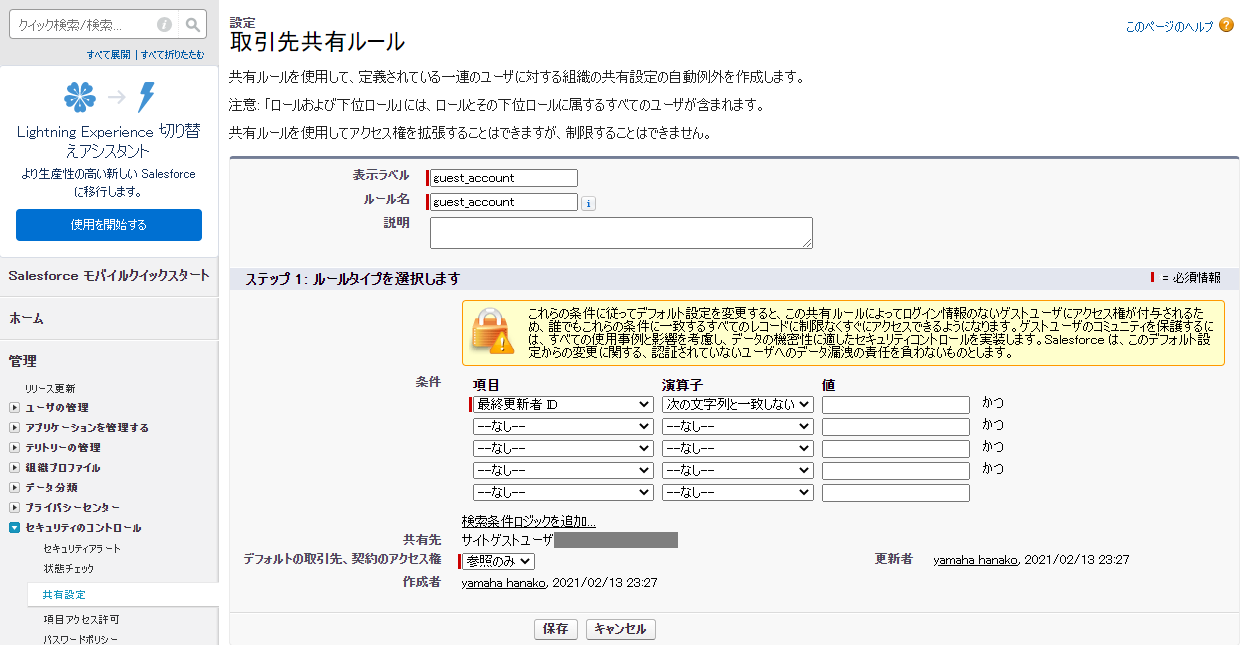Open the このページのヘルプ link
Viewport: 1241px width, 645px height.
pos(1169,27)
